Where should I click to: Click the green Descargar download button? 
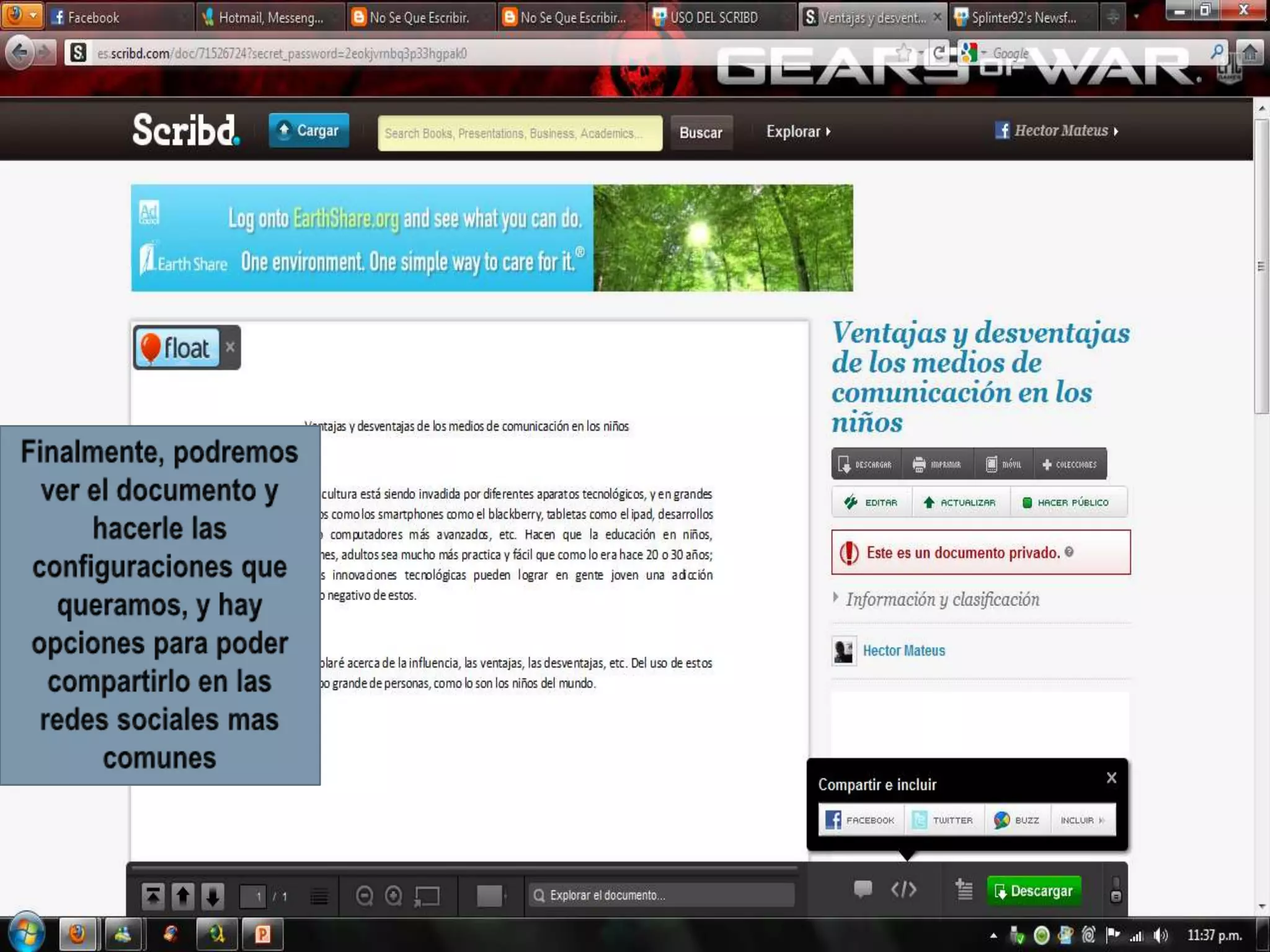coord(1034,891)
